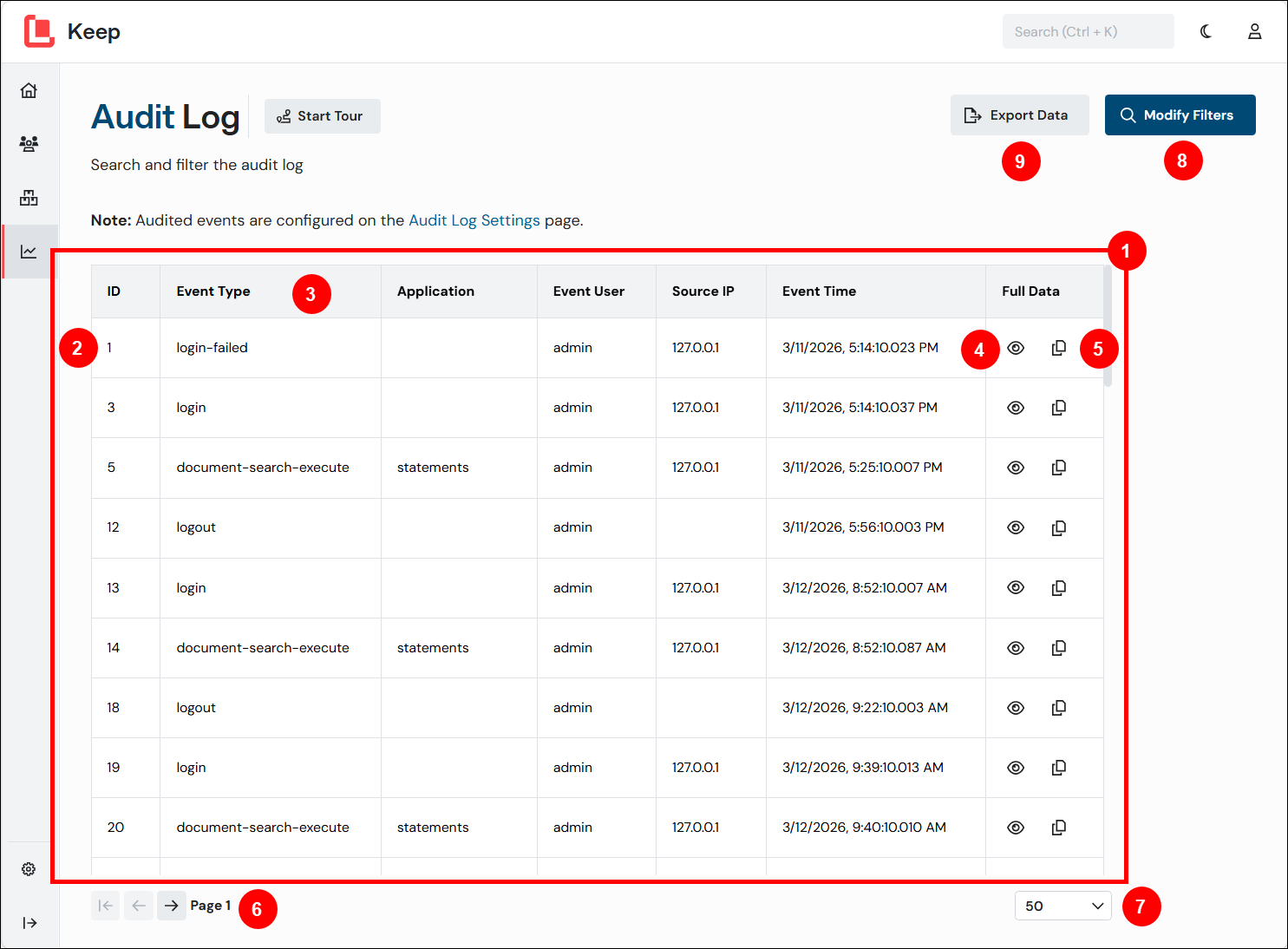Open the Audit Log Settings link
This screenshot has width=1288, height=949.
click(474, 220)
